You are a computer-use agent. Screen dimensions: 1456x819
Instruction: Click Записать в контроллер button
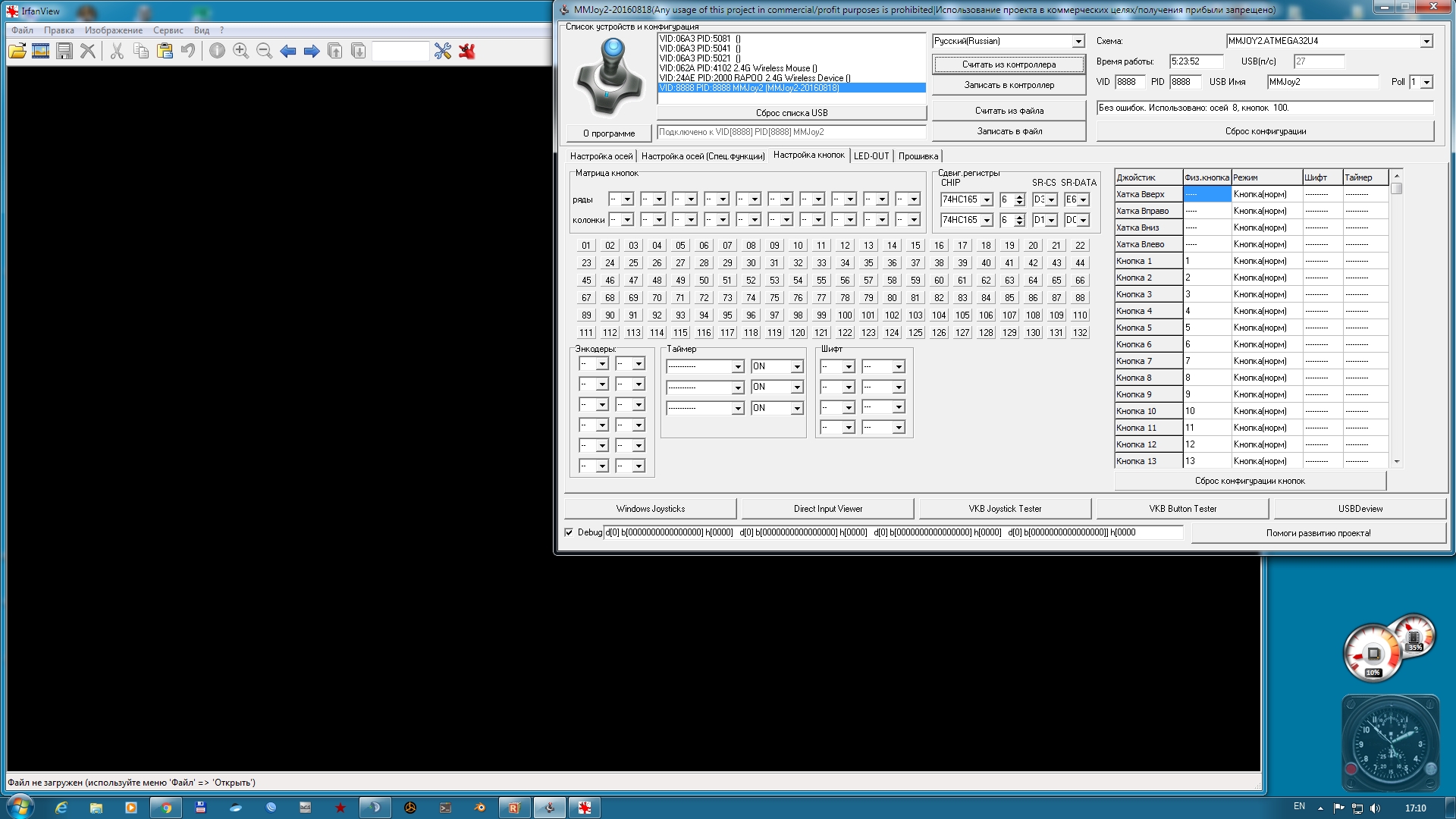tap(1009, 85)
